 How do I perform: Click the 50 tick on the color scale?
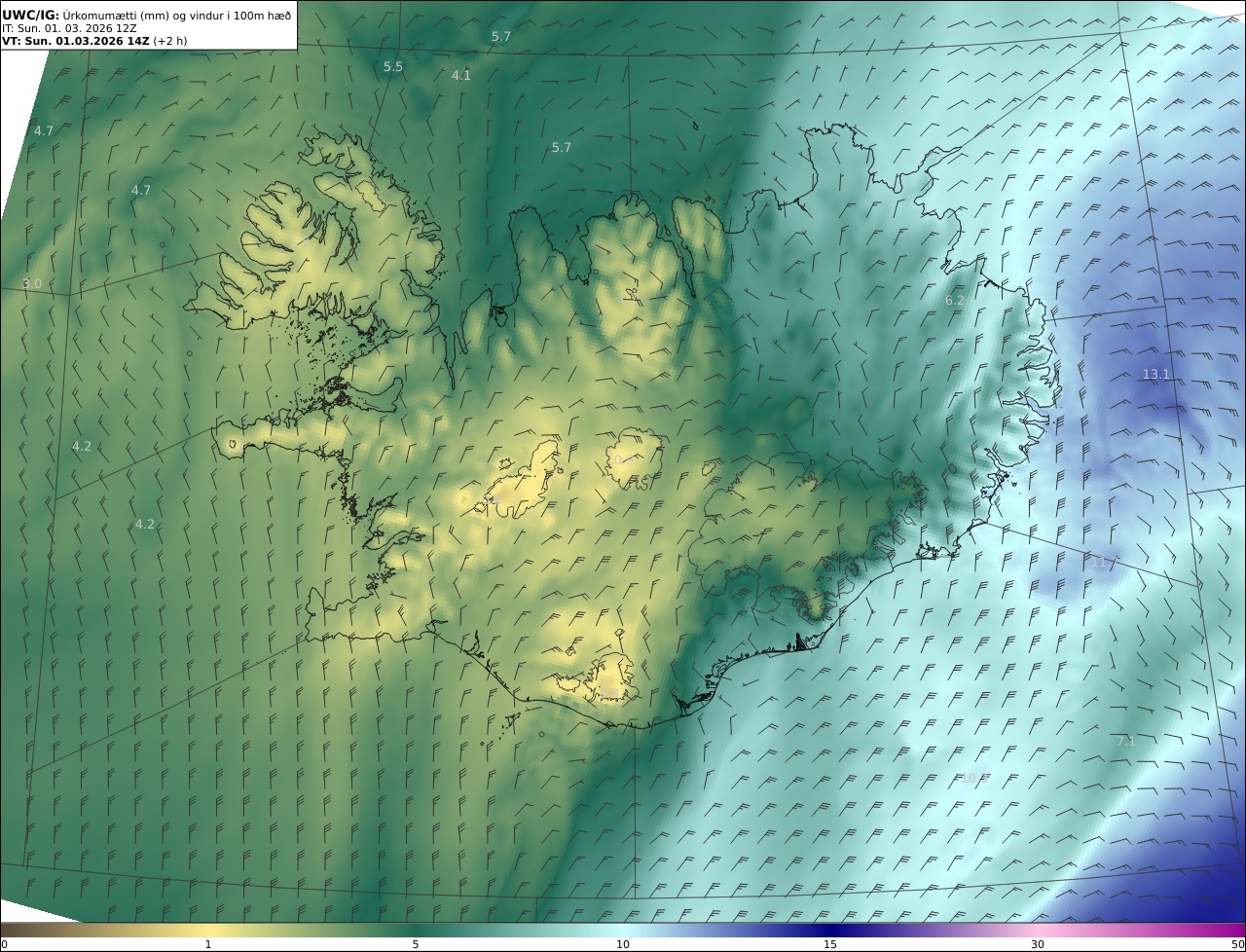pyautogui.click(x=1237, y=944)
